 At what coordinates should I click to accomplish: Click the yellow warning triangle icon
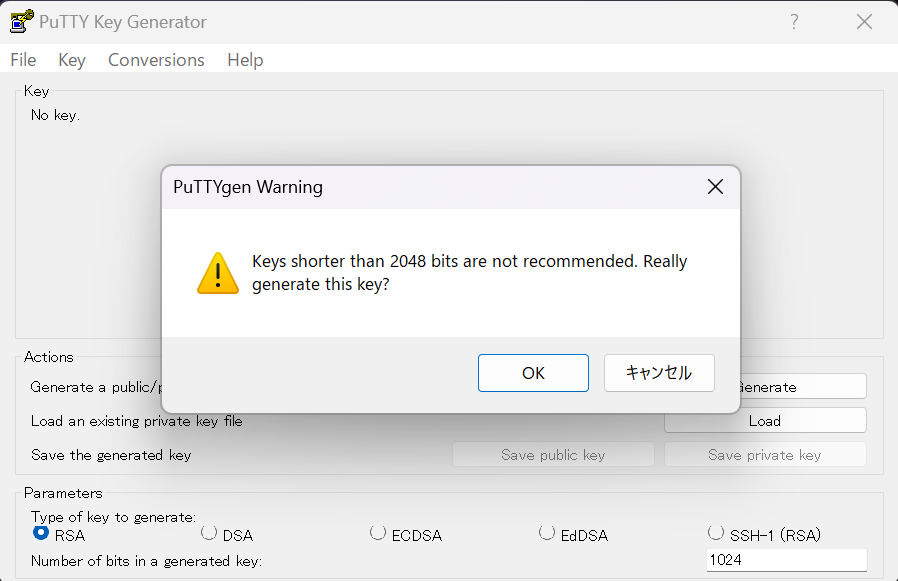(x=218, y=272)
